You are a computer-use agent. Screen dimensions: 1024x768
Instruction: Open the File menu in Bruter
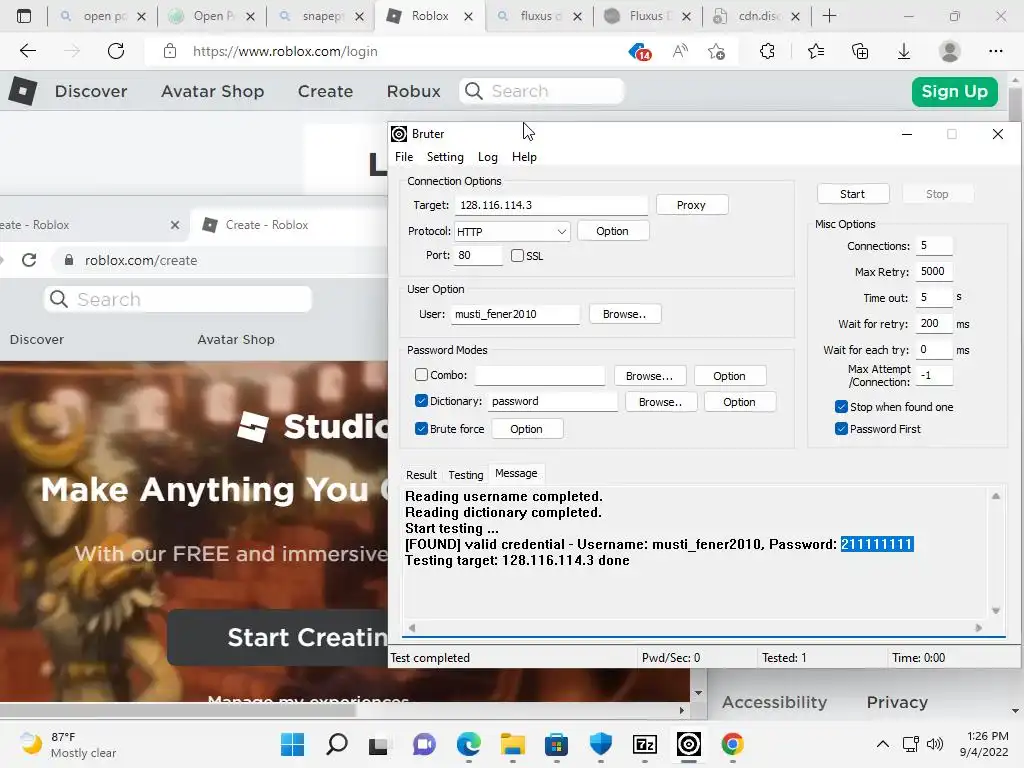click(404, 157)
